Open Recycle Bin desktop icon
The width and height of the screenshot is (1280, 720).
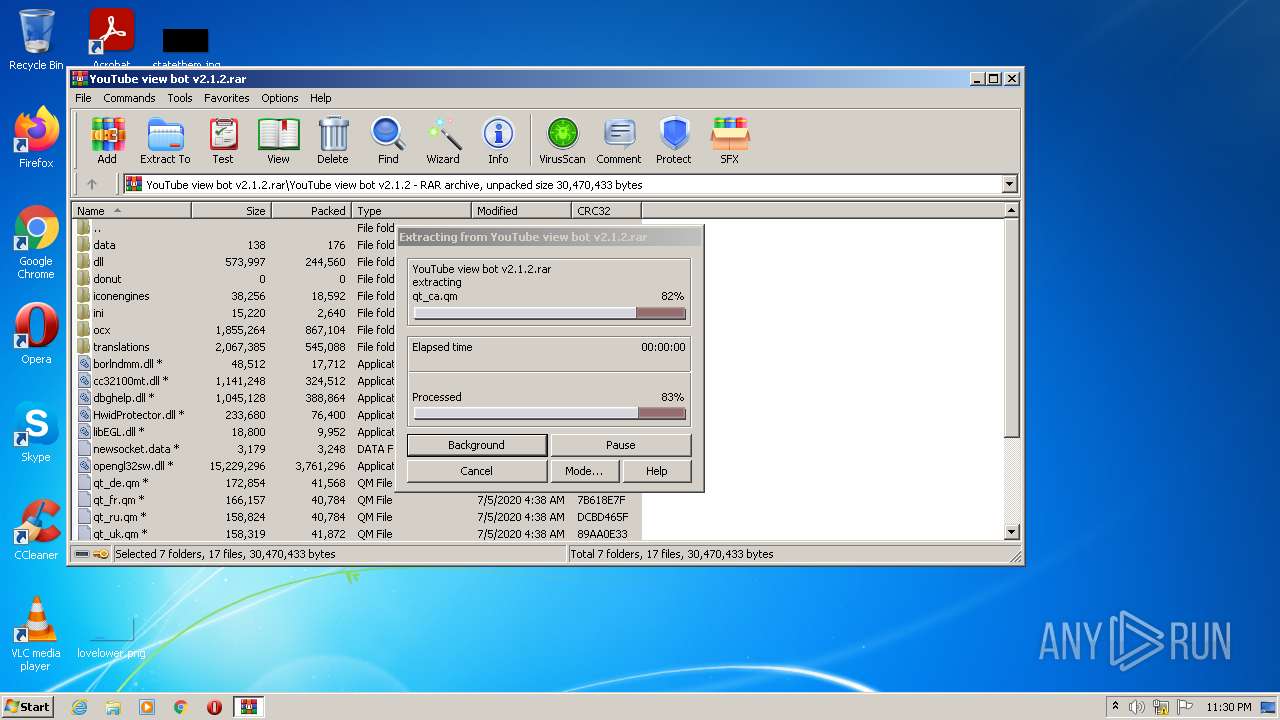click(x=36, y=40)
